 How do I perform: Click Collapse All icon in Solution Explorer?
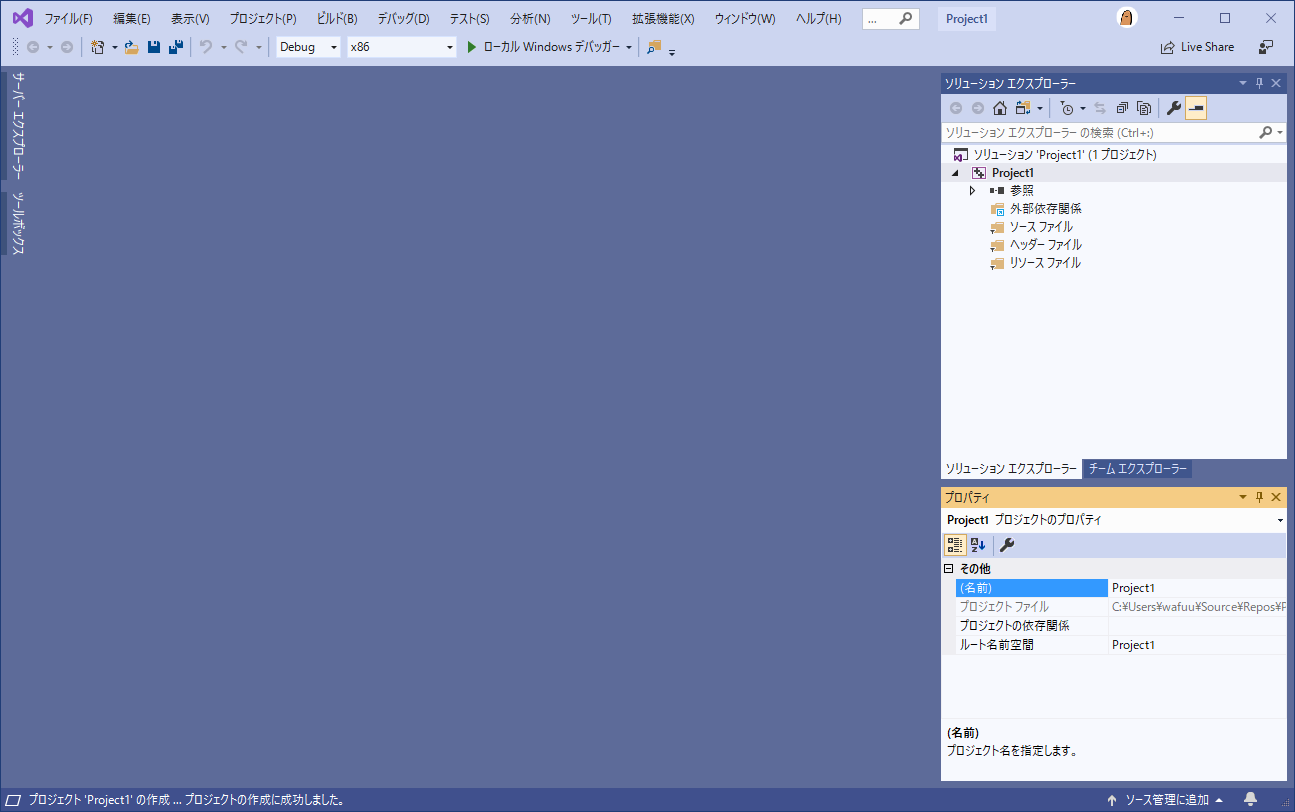(1122, 108)
